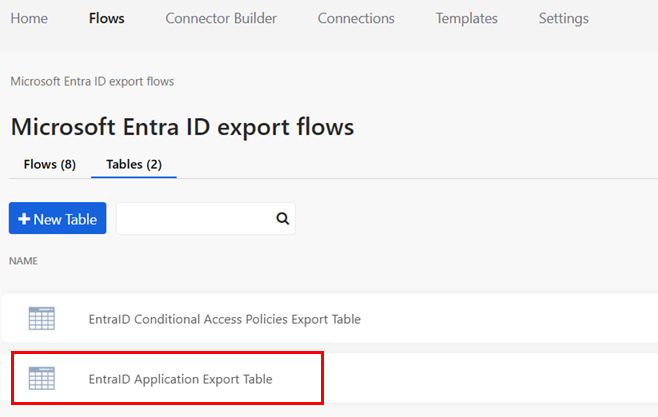Image resolution: width=658 pixels, height=417 pixels.
Task: Click the NAME column header
Action: (24, 260)
